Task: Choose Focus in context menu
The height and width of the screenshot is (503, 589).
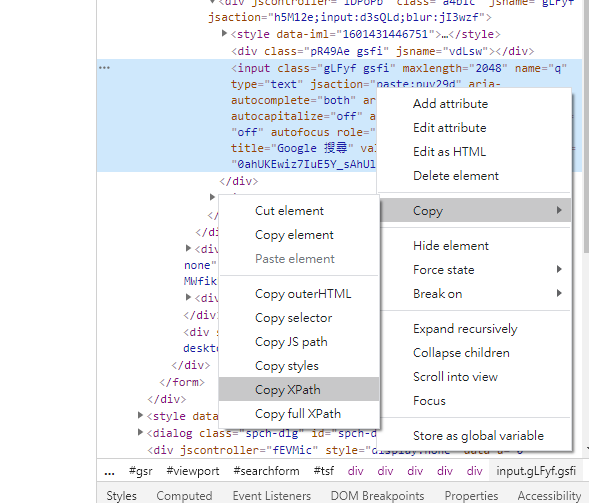Action: 474,401
